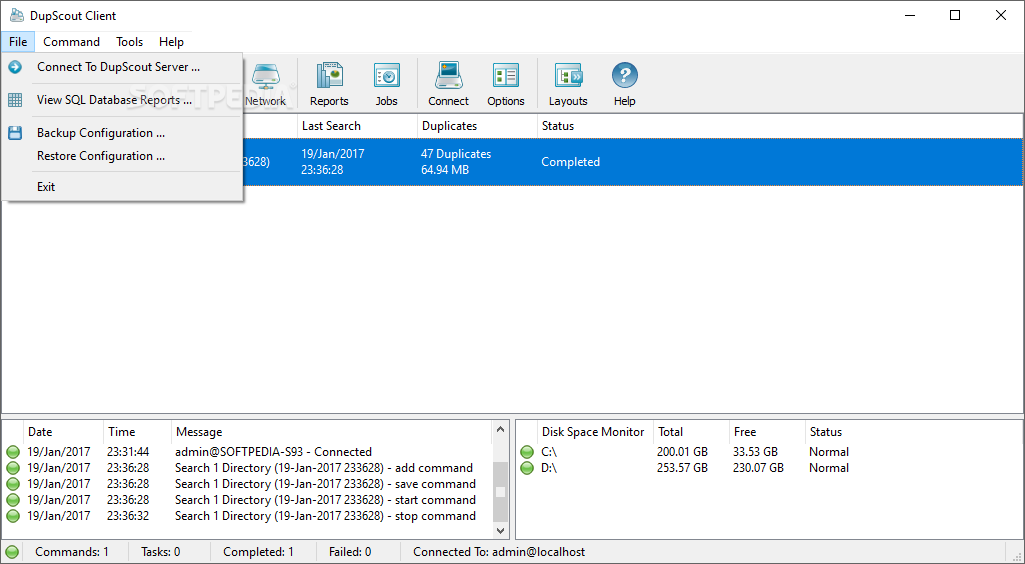Open the Network toolbar icon
Screen dimensions: 1025x564
265,76
